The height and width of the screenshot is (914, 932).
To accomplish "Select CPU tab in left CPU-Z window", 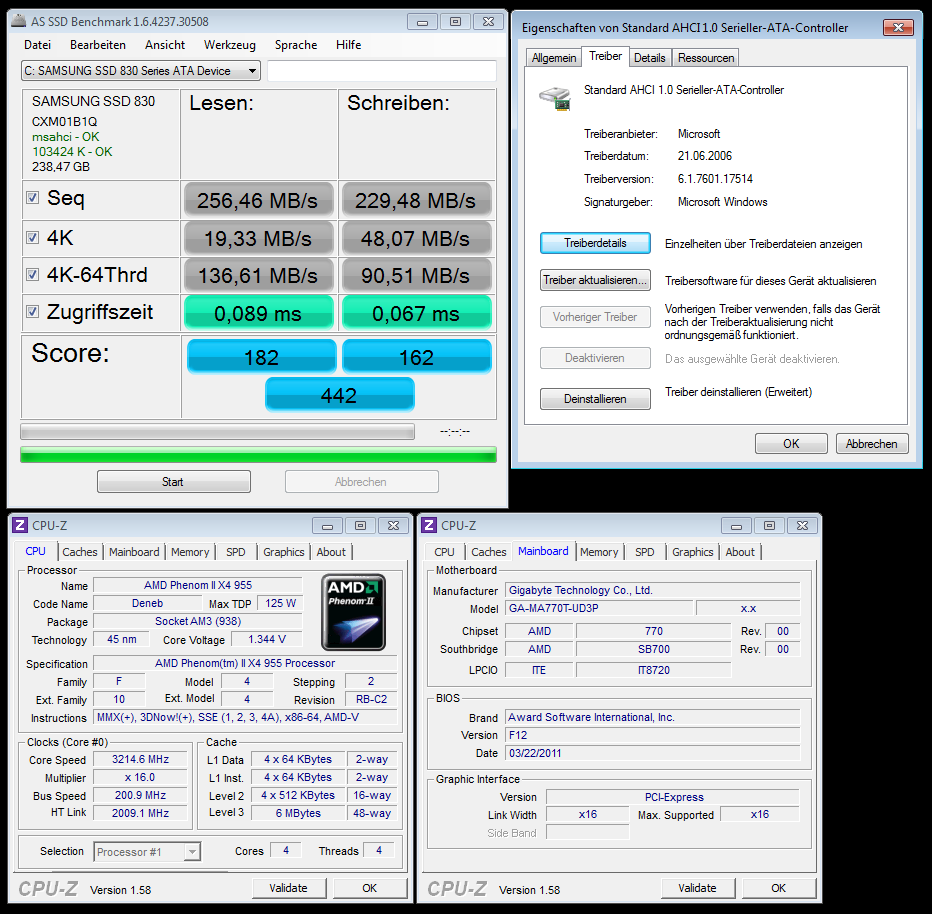I will [x=35, y=551].
